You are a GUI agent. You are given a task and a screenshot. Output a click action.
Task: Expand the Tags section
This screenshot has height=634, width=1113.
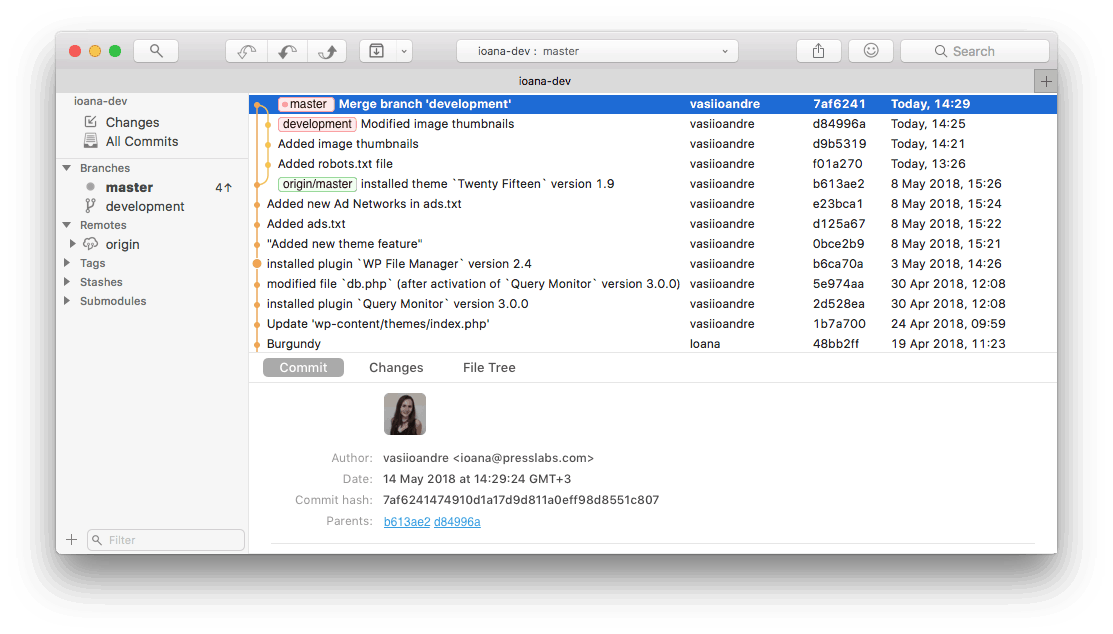(x=67, y=263)
